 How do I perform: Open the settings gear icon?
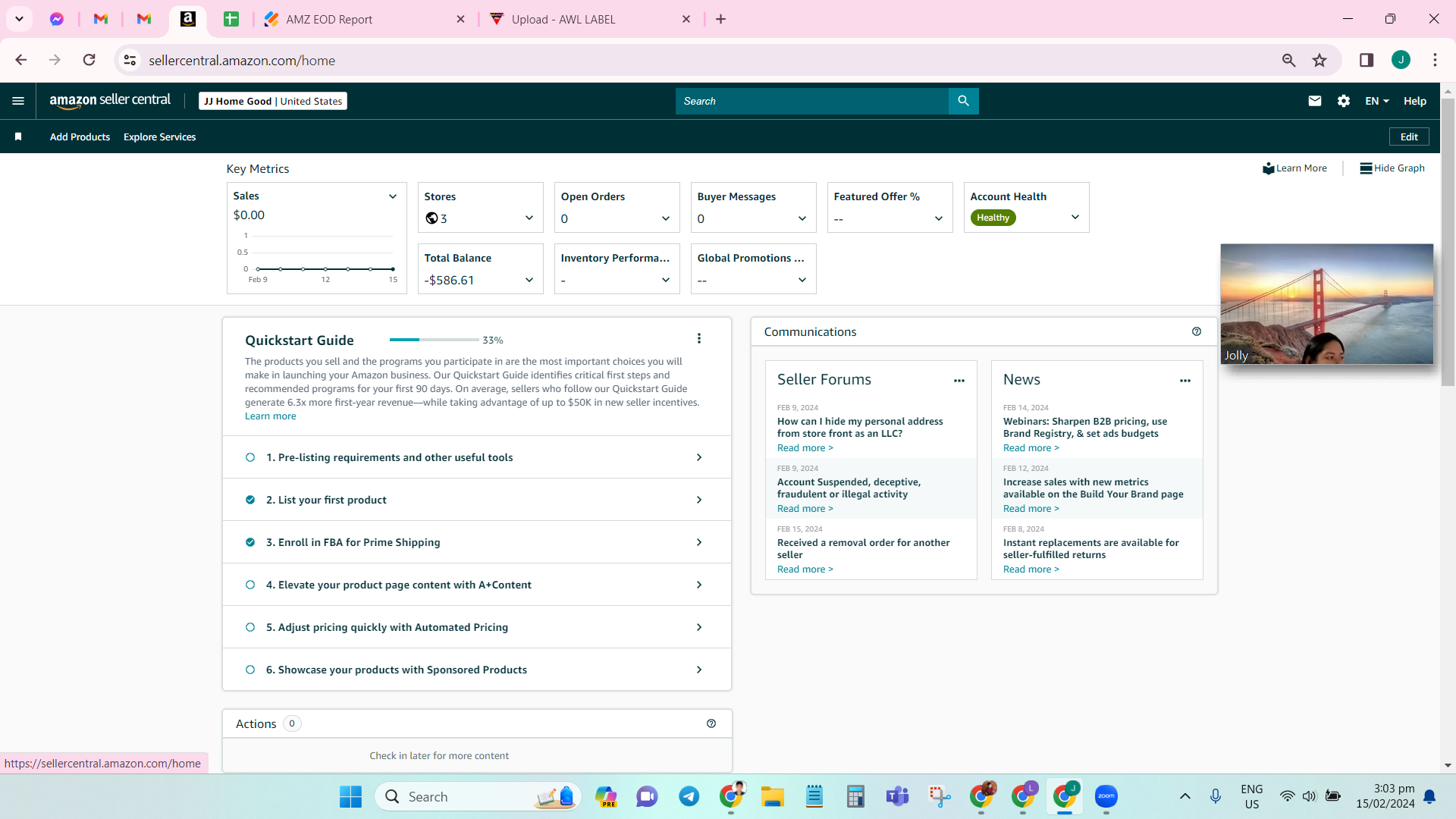[x=1344, y=101]
